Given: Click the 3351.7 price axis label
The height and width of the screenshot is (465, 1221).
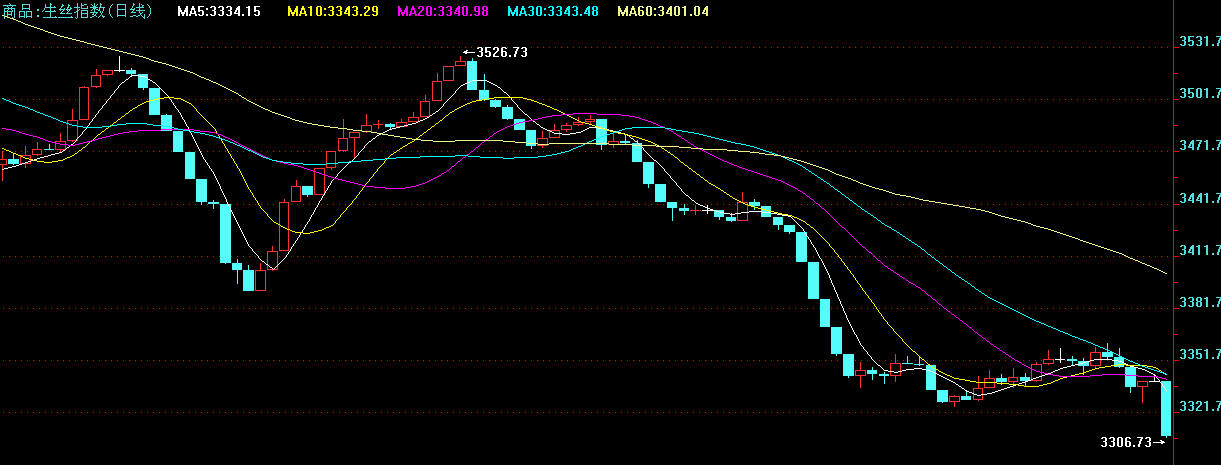Looking at the screenshot, I should (x=1199, y=354).
